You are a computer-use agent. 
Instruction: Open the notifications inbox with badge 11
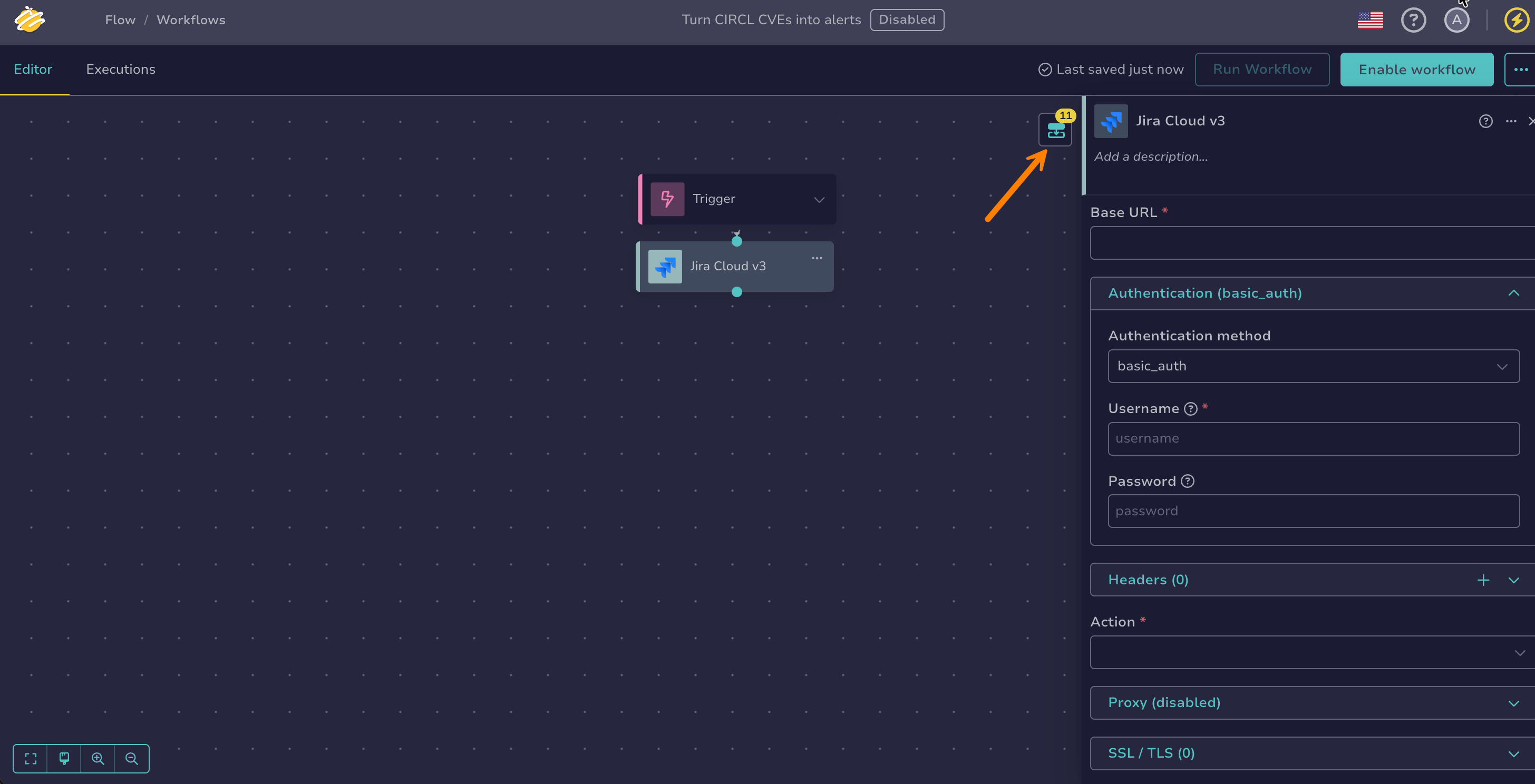point(1055,129)
